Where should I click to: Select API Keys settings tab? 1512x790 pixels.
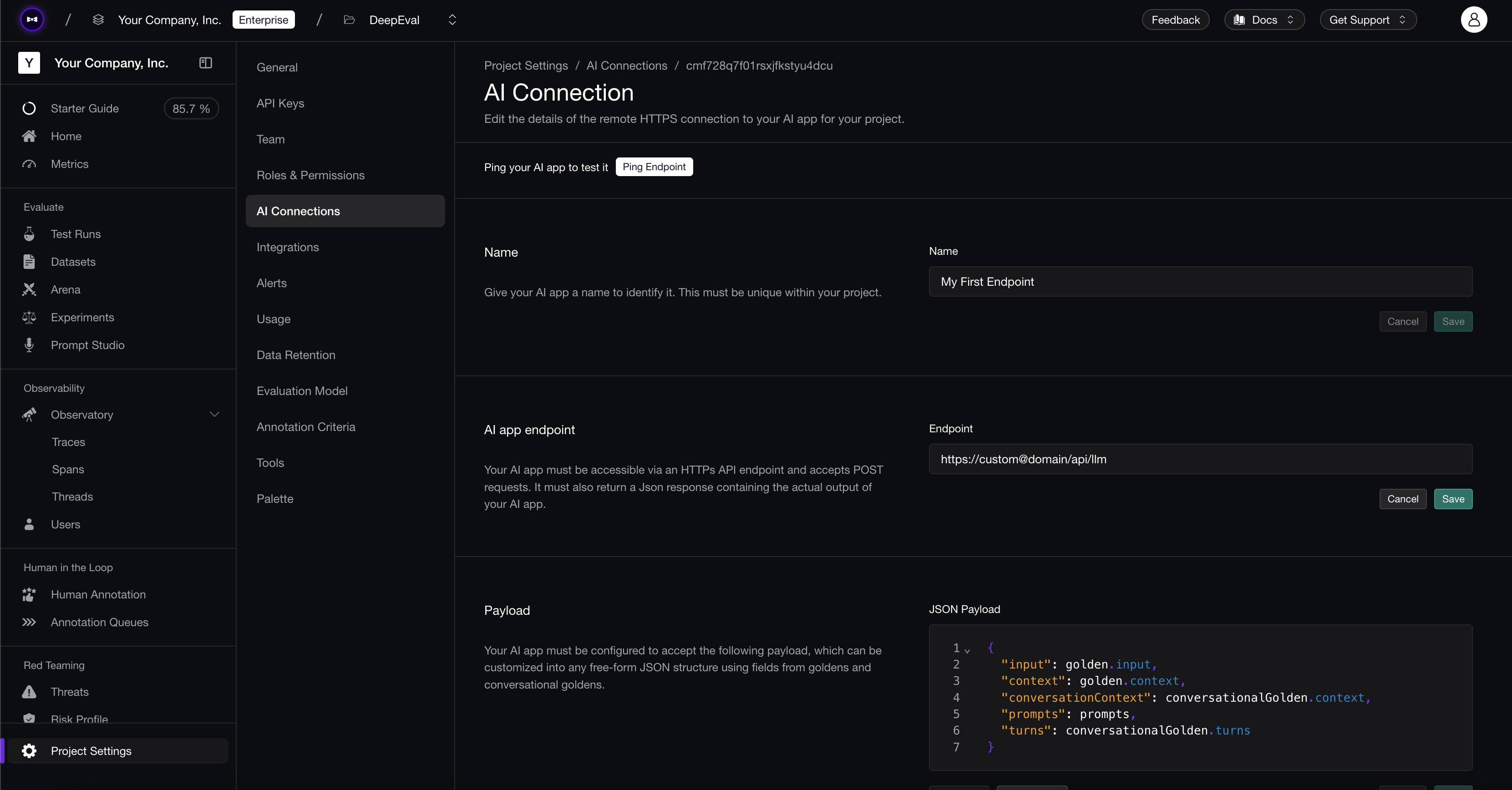[x=280, y=103]
